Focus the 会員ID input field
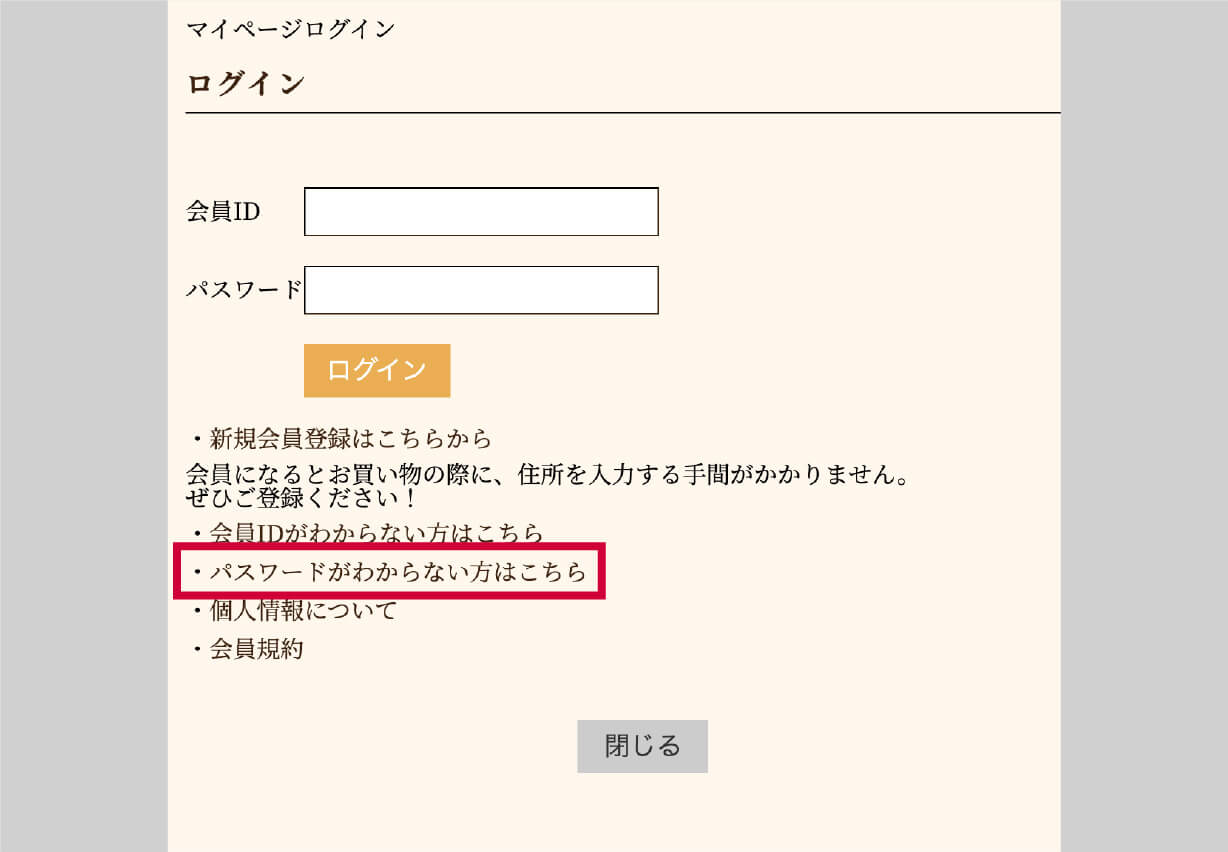Viewport: 1228px width, 852px height. tap(481, 212)
